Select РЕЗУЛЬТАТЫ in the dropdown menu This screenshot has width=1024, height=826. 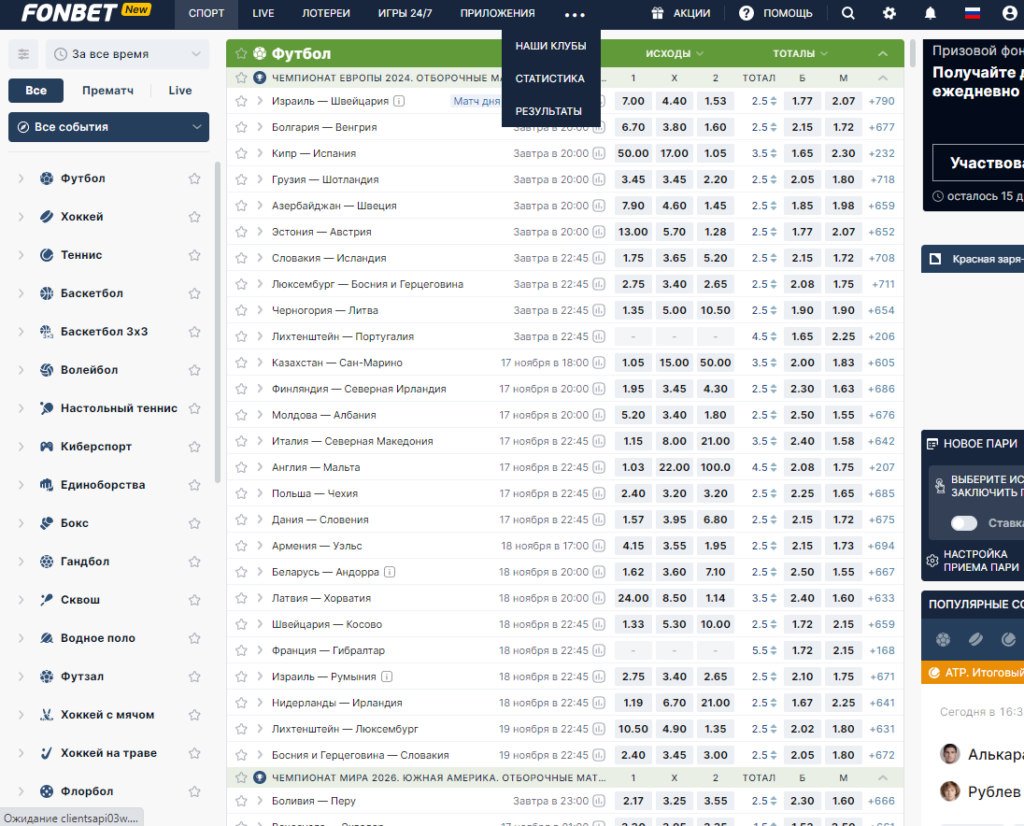549,111
